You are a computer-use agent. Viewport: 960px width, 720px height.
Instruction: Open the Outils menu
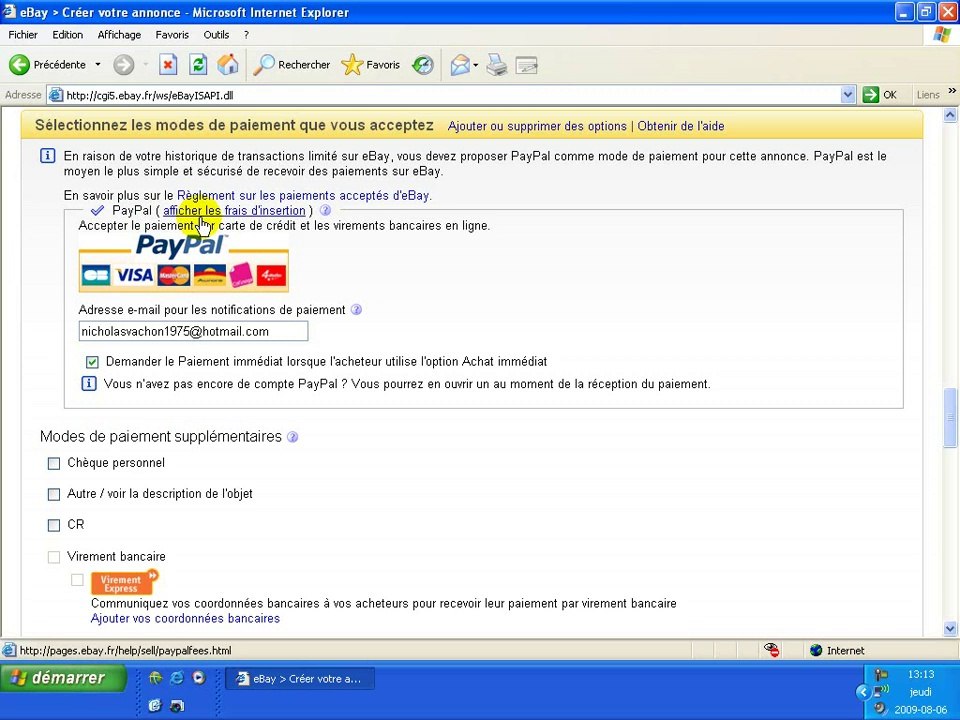coord(216,35)
